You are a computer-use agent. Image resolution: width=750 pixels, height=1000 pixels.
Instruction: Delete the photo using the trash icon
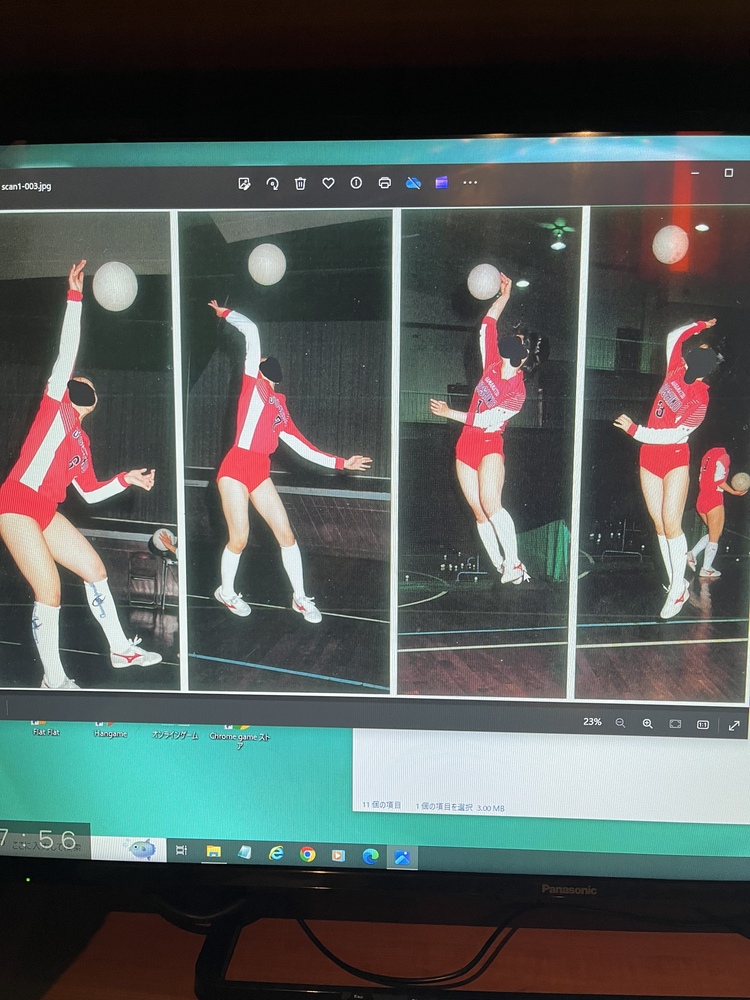coord(300,183)
